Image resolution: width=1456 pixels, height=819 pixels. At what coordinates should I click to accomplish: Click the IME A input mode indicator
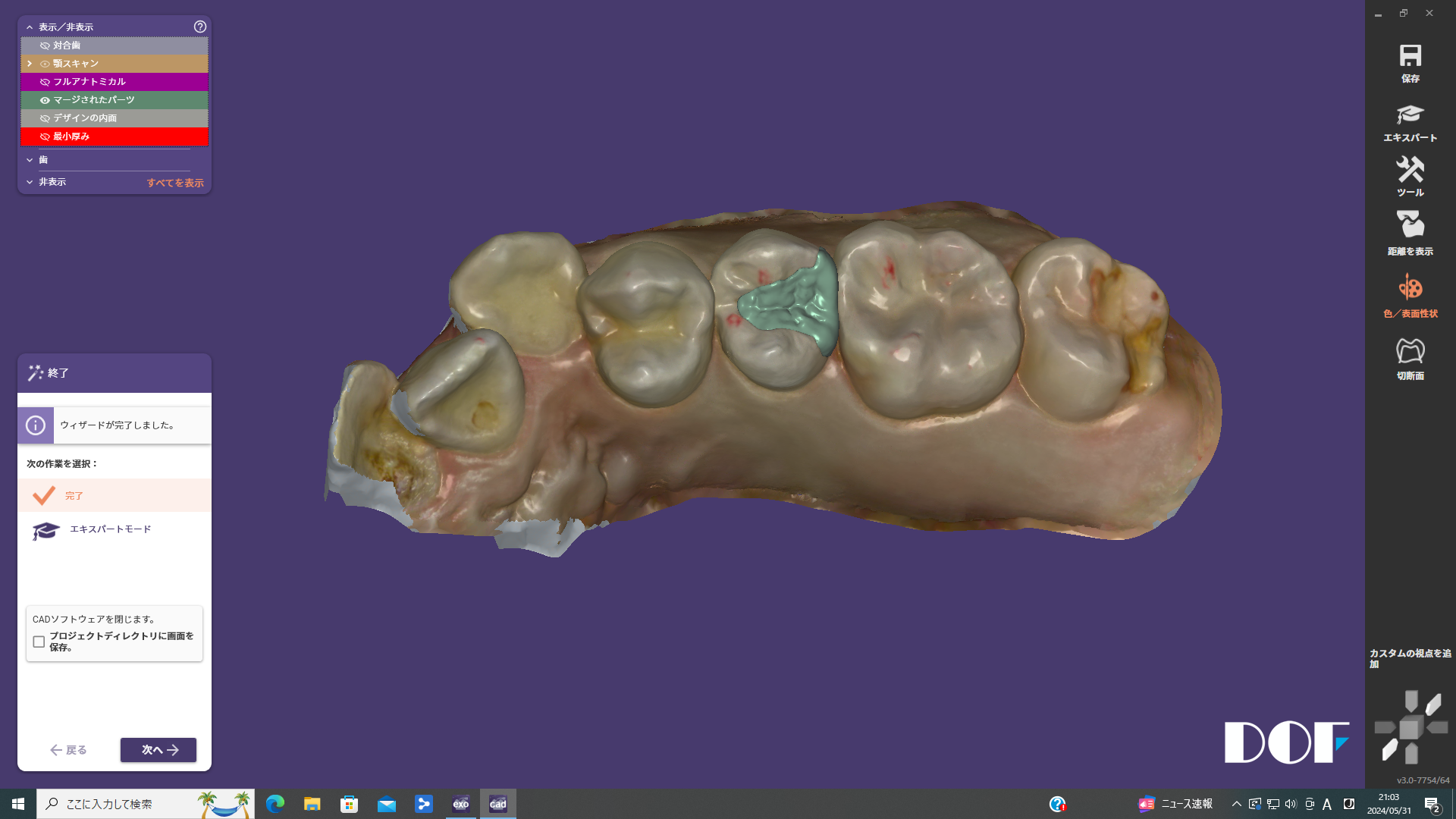(1327, 804)
